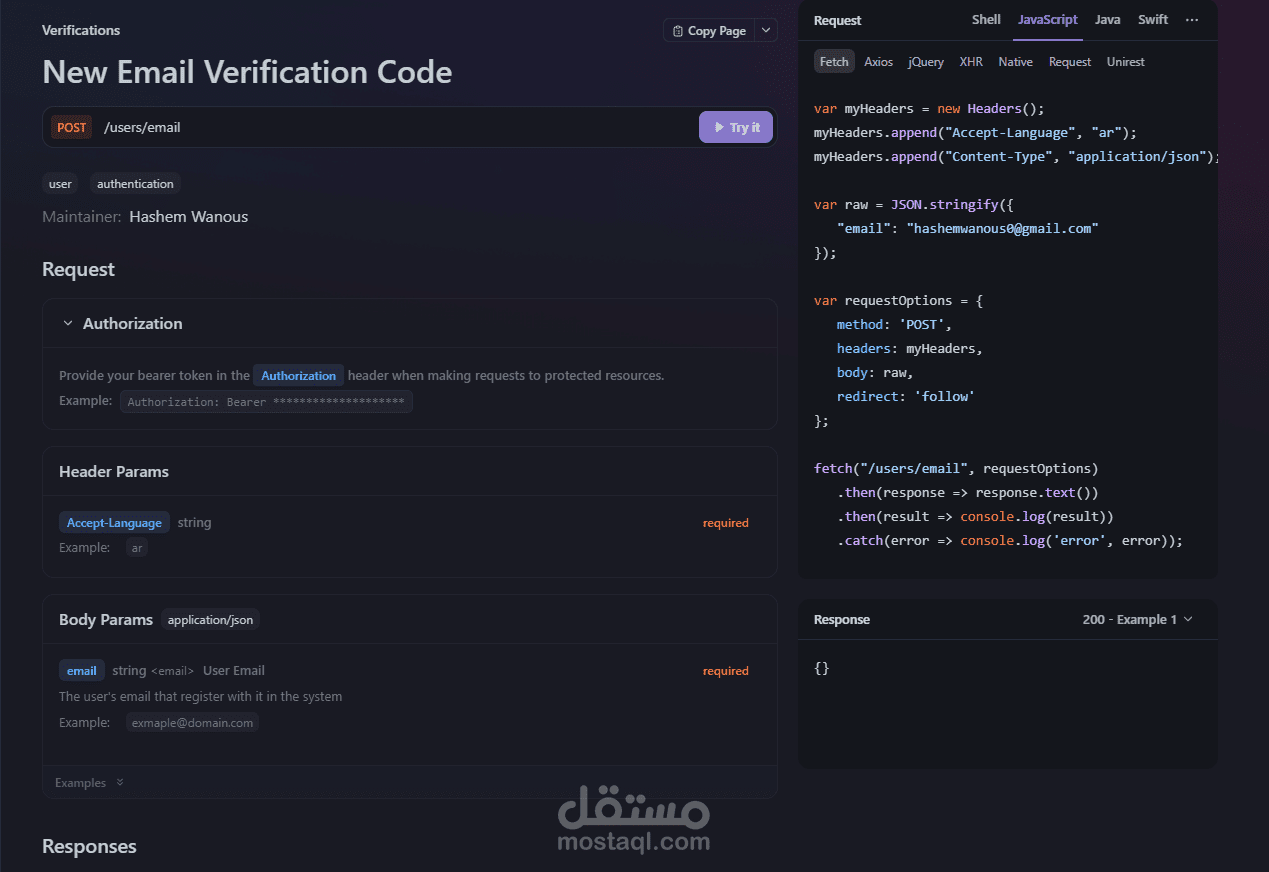Select the JavaScript language tab
Image resolution: width=1269 pixels, height=872 pixels.
click(x=1048, y=19)
